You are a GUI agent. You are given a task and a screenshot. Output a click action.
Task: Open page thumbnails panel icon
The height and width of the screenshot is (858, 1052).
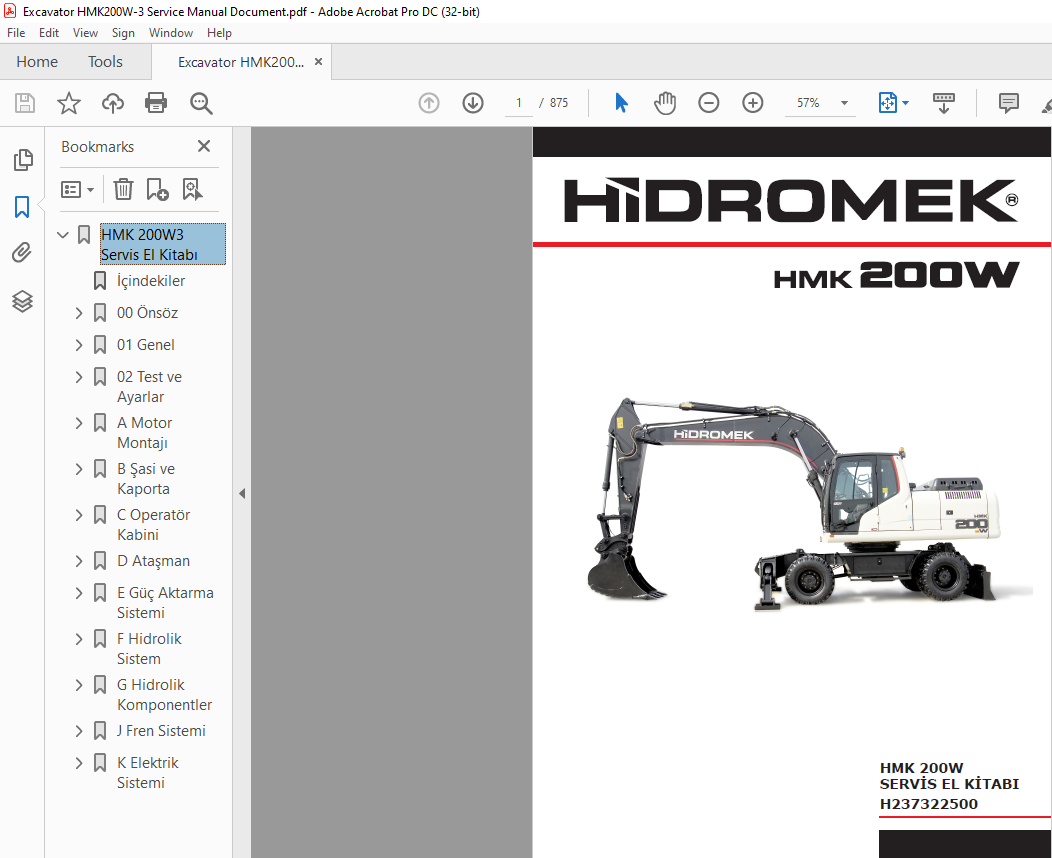point(23,160)
